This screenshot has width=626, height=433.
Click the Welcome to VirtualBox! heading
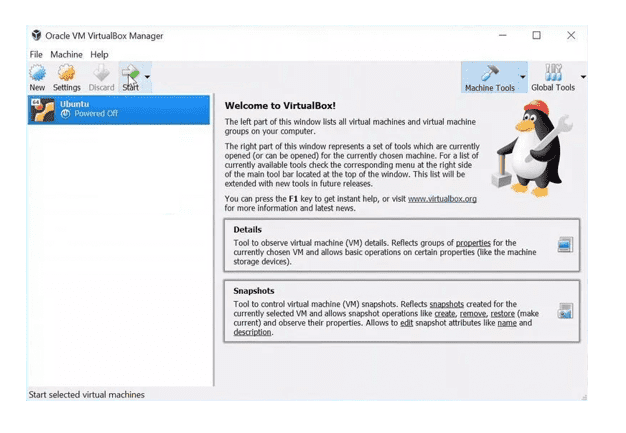coord(280,106)
